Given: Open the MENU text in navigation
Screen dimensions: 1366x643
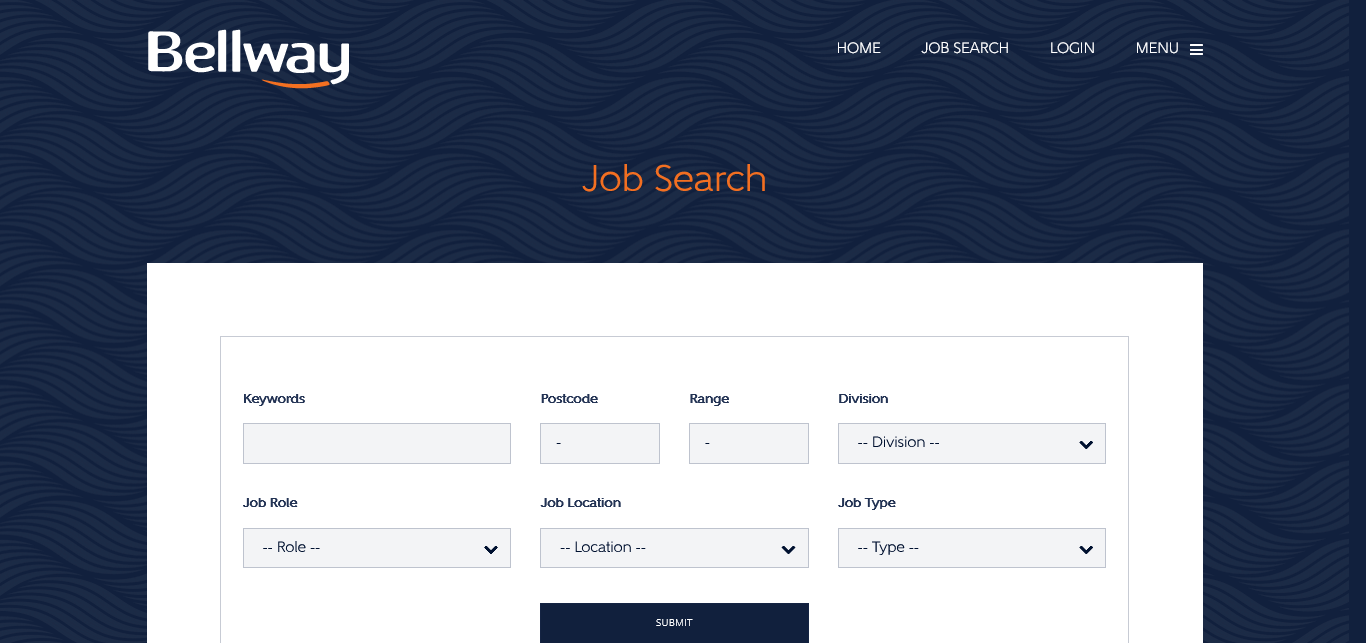Looking at the screenshot, I should coord(1157,48).
